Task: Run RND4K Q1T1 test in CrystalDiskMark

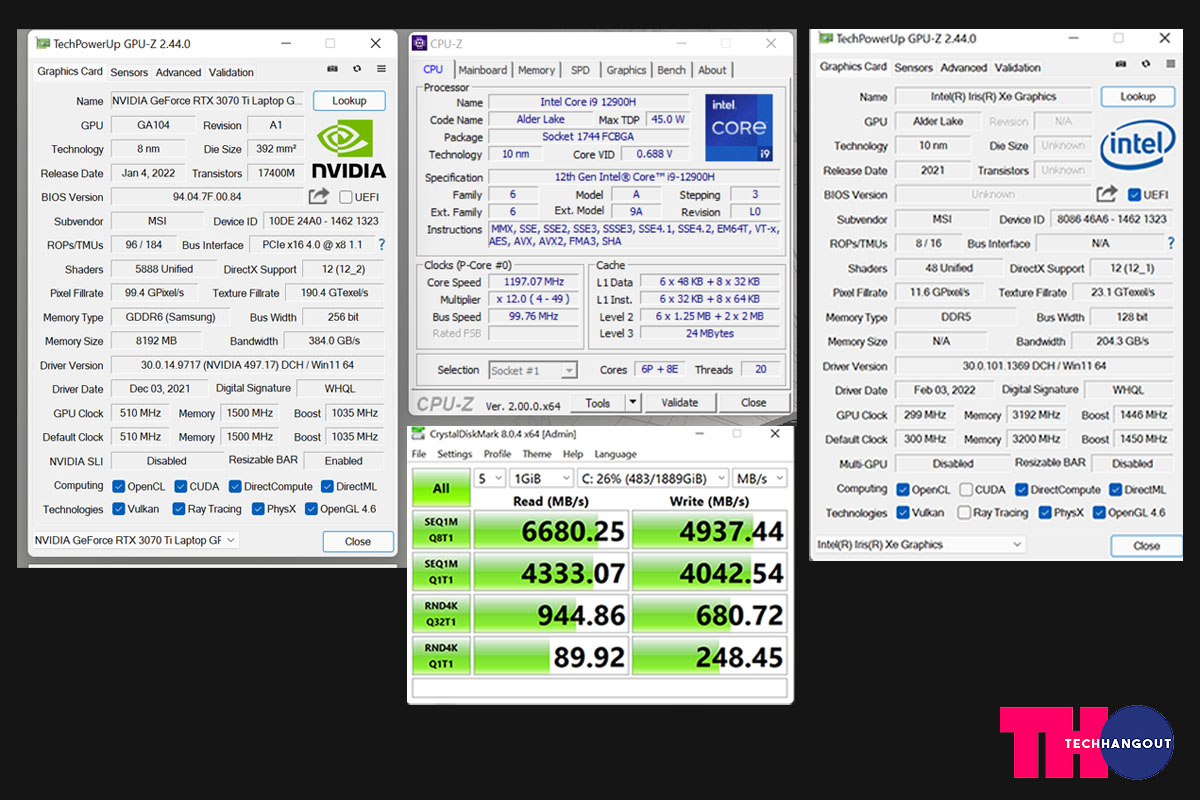Action: coord(441,656)
